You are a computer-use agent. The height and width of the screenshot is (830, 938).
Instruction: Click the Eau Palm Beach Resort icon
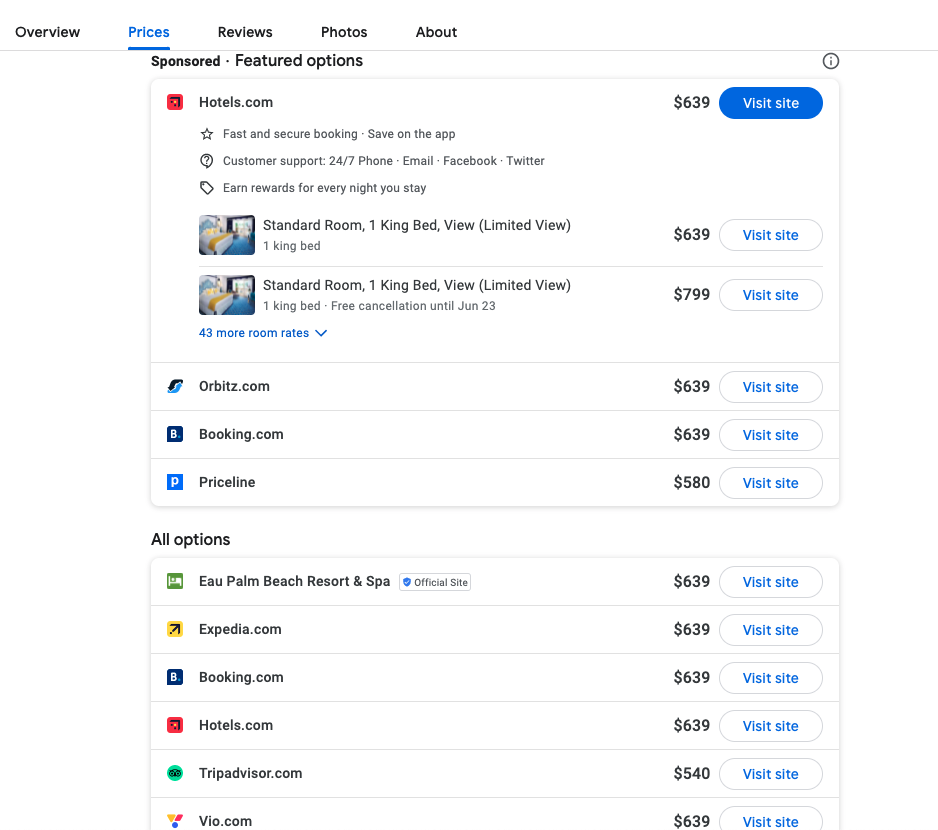tap(175, 581)
